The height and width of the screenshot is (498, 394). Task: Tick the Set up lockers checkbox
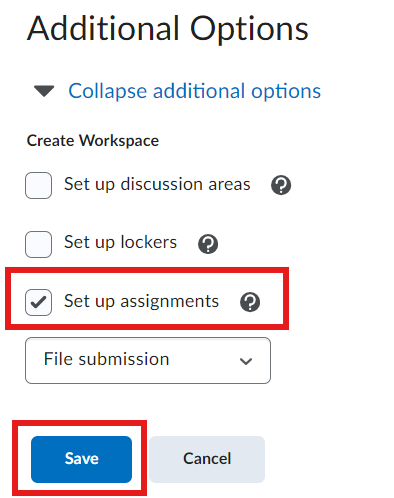(38, 244)
